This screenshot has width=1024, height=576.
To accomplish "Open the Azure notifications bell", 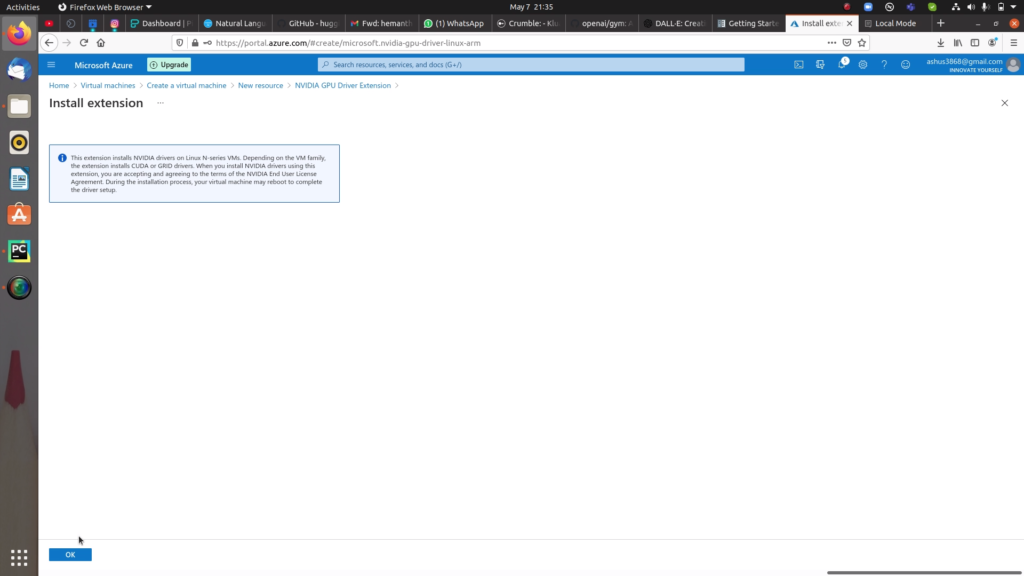I will [843, 64].
